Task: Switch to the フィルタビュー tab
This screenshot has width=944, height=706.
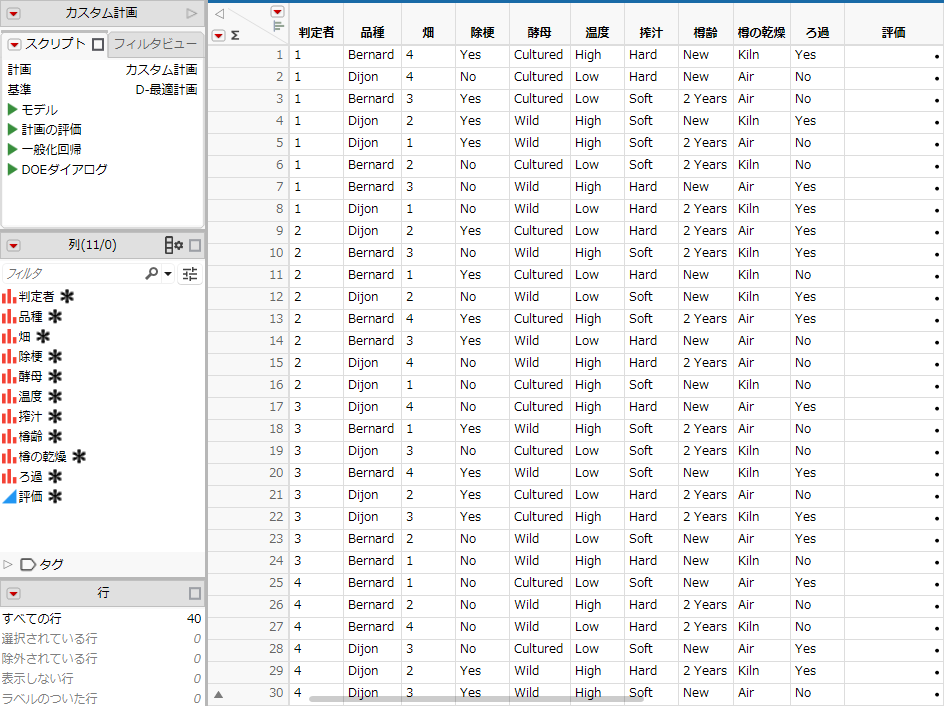Action: point(155,44)
